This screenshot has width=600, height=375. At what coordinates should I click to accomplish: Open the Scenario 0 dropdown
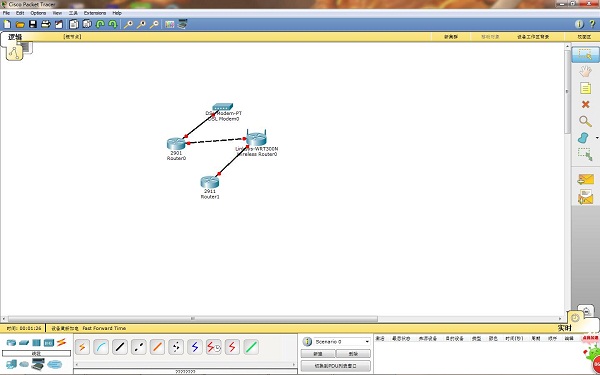(x=342, y=341)
